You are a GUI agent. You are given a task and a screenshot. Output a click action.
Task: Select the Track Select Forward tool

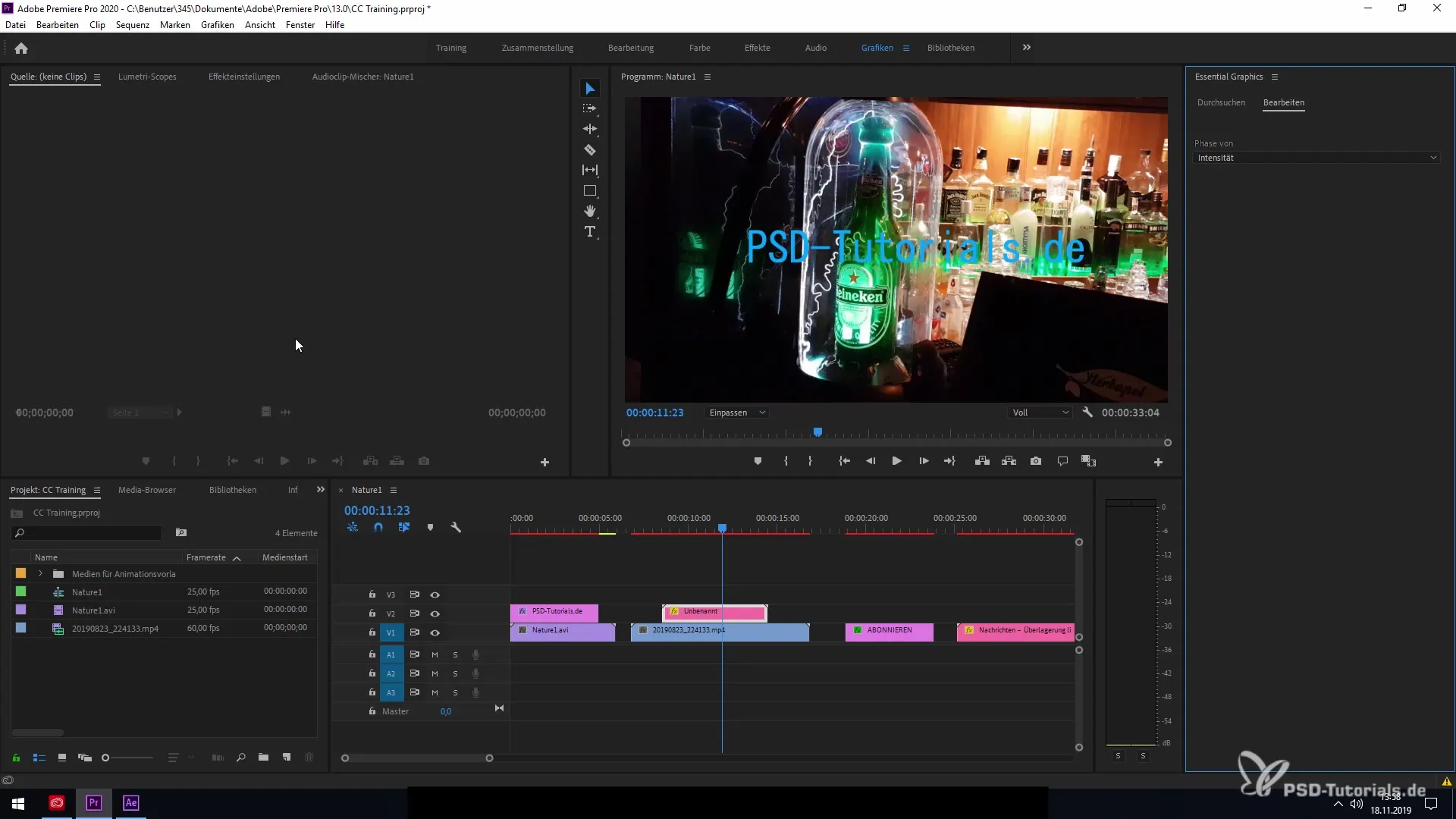point(590,108)
